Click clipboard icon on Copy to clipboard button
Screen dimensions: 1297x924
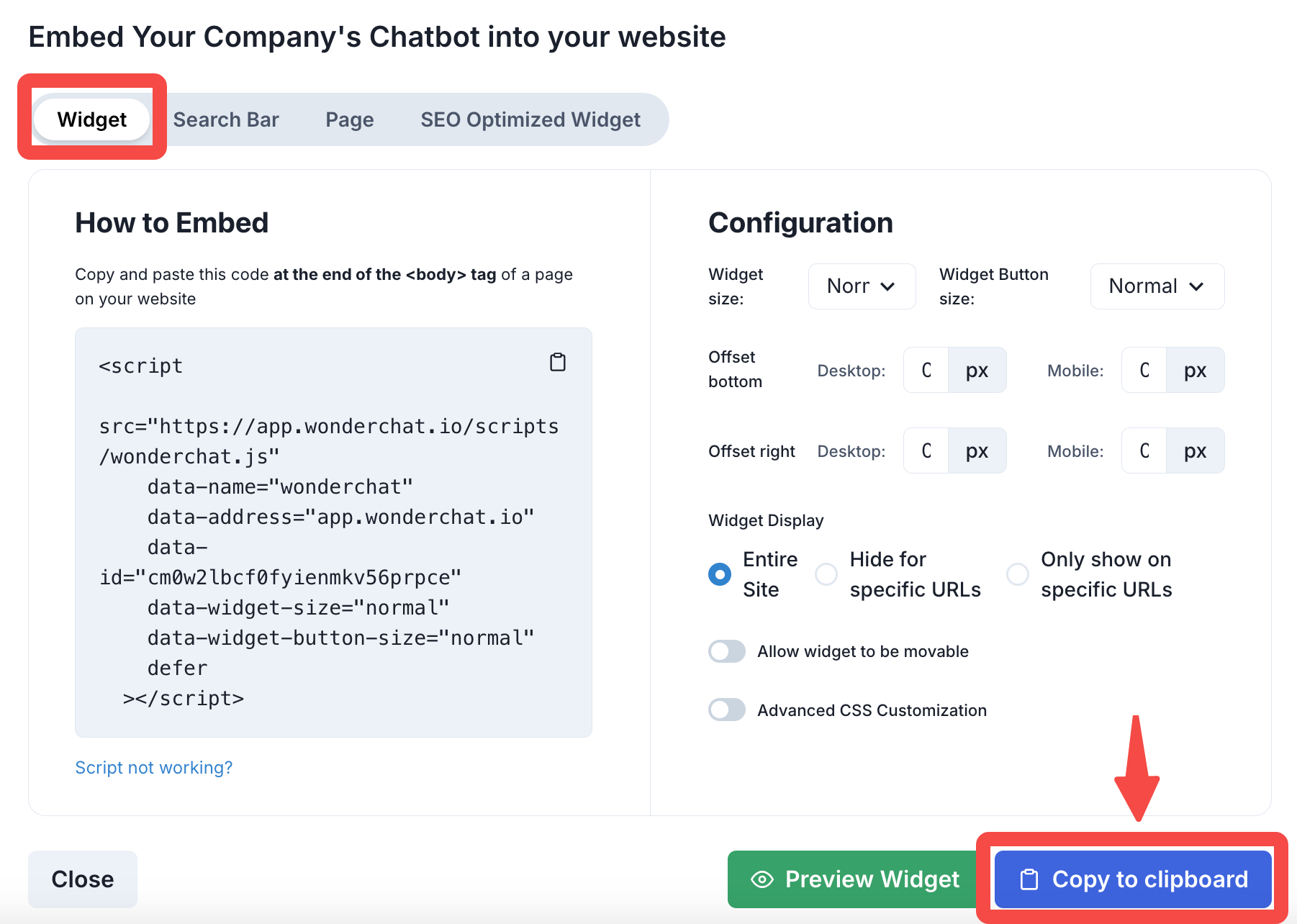pos(1029,879)
